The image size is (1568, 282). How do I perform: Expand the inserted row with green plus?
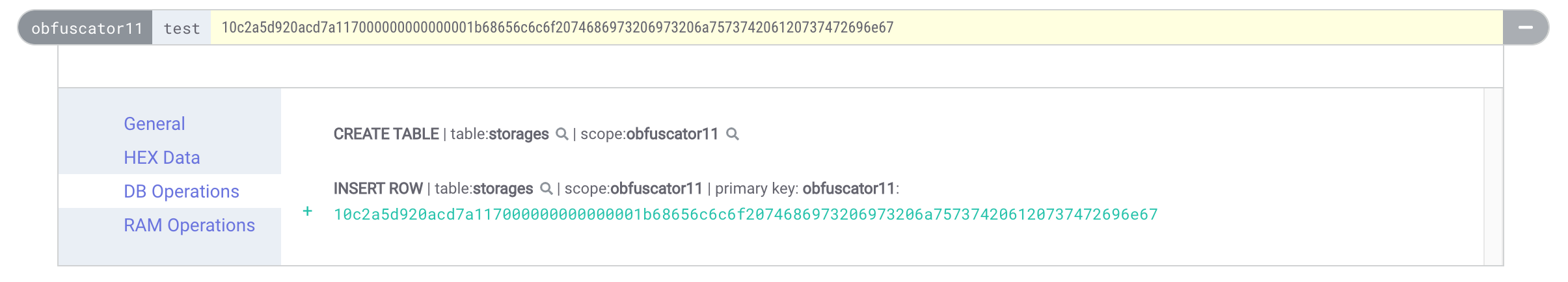click(x=308, y=211)
